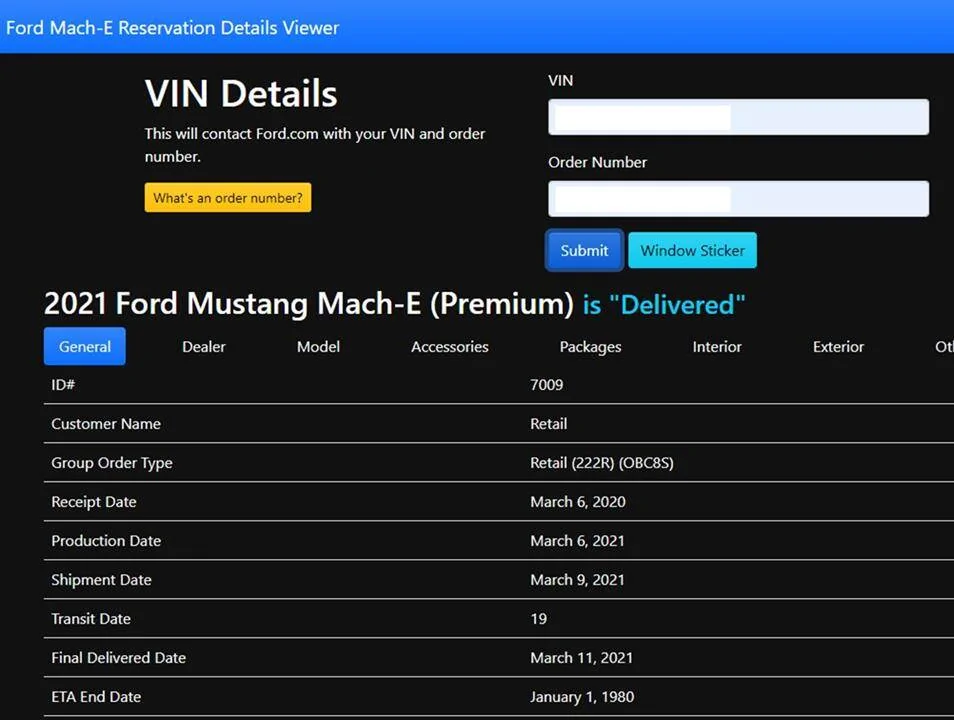The height and width of the screenshot is (720, 954).
Task: Click the "Group Order Type" row label
Action: (111, 463)
